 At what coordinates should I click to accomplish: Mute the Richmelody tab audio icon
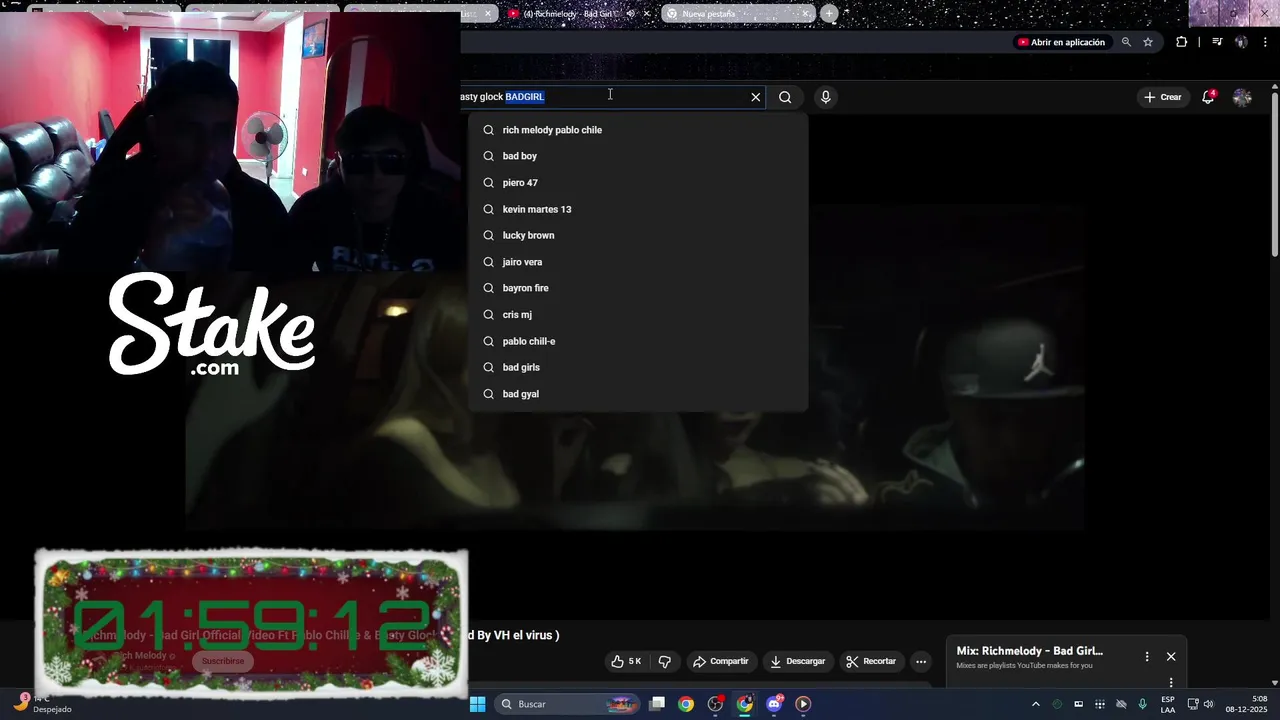pos(630,14)
